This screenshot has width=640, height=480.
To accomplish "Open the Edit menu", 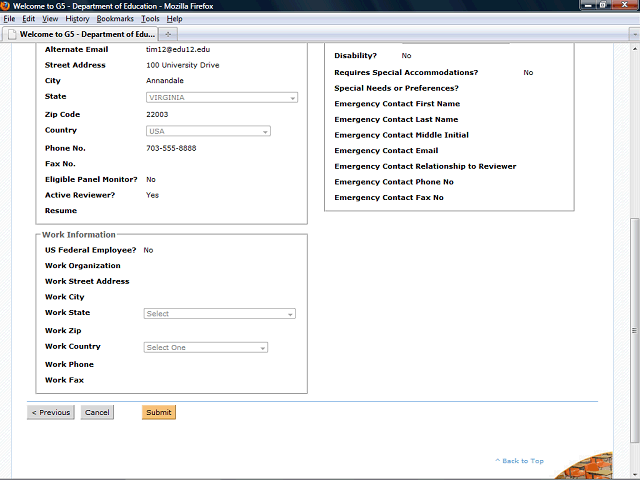I will (x=29, y=19).
